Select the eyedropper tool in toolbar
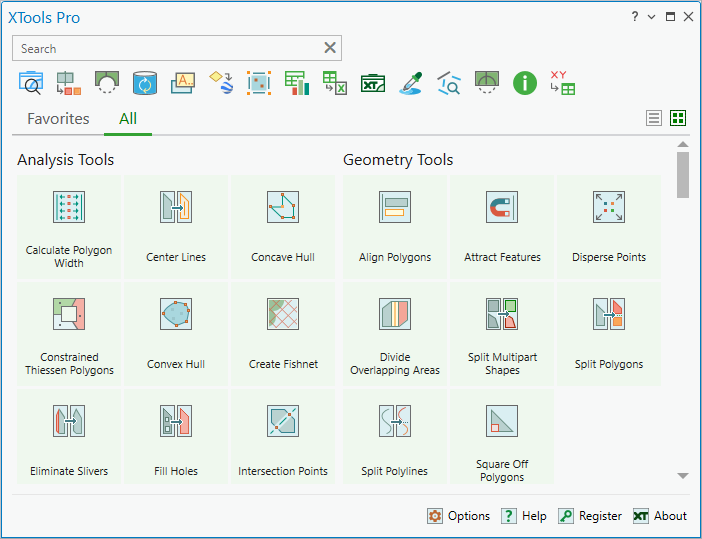This screenshot has width=702, height=539. [x=411, y=83]
